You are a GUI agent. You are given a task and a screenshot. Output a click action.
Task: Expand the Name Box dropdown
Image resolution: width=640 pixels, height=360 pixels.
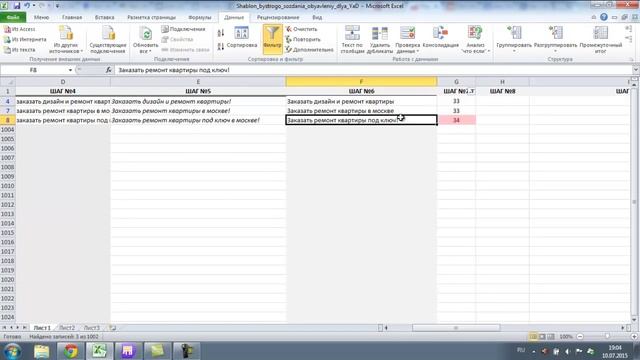[70, 70]
